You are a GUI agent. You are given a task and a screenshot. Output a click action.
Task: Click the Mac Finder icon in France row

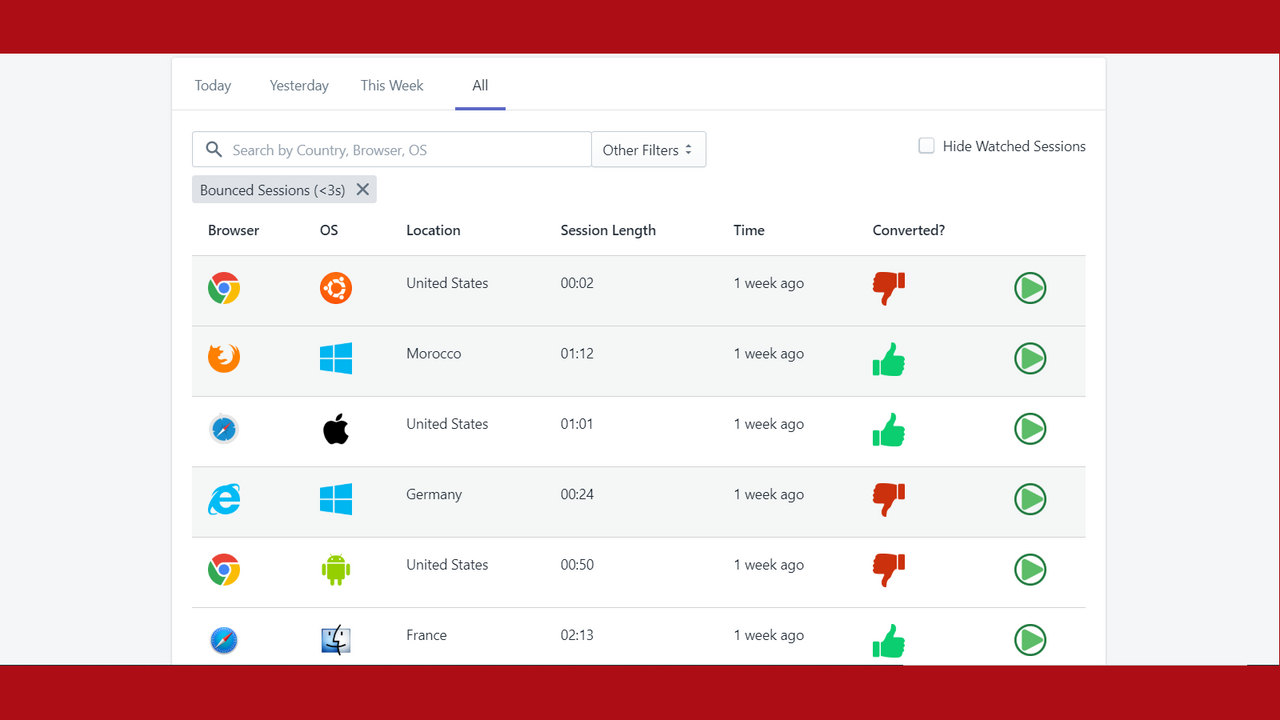[336, 640]
